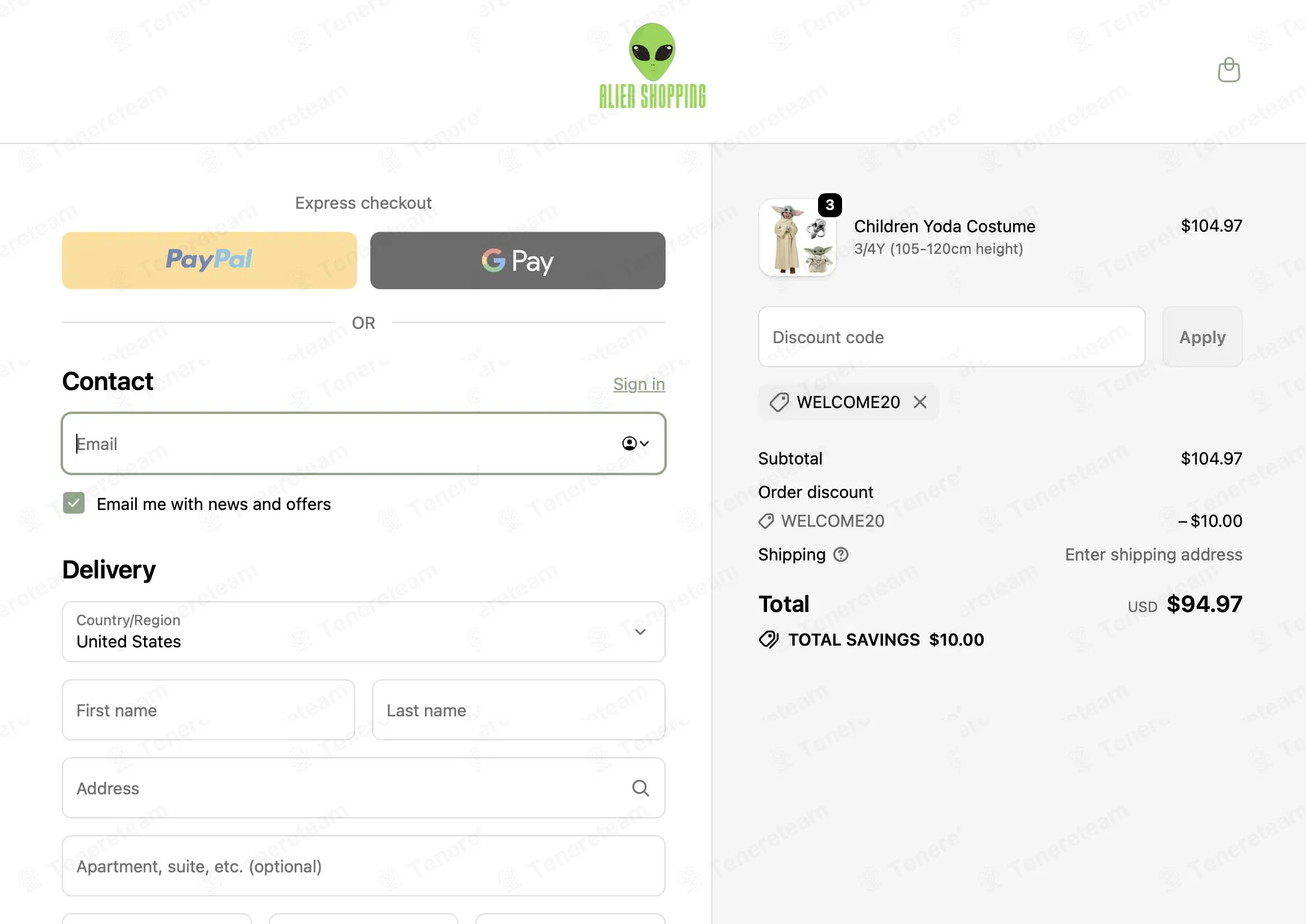Click the Alien Shopping logo
1306x924 pixels.
(652, 66)
